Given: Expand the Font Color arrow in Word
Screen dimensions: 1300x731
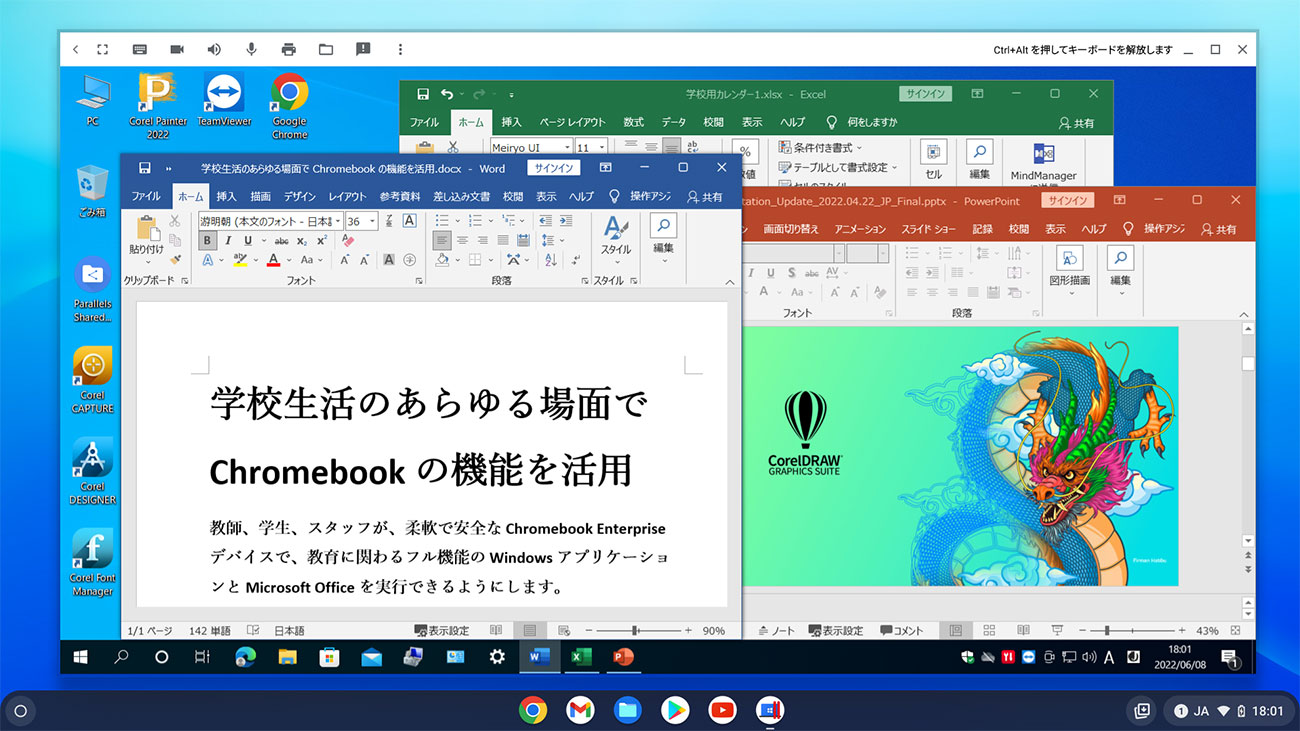Looking at the screenshot, I should [290, 260].
